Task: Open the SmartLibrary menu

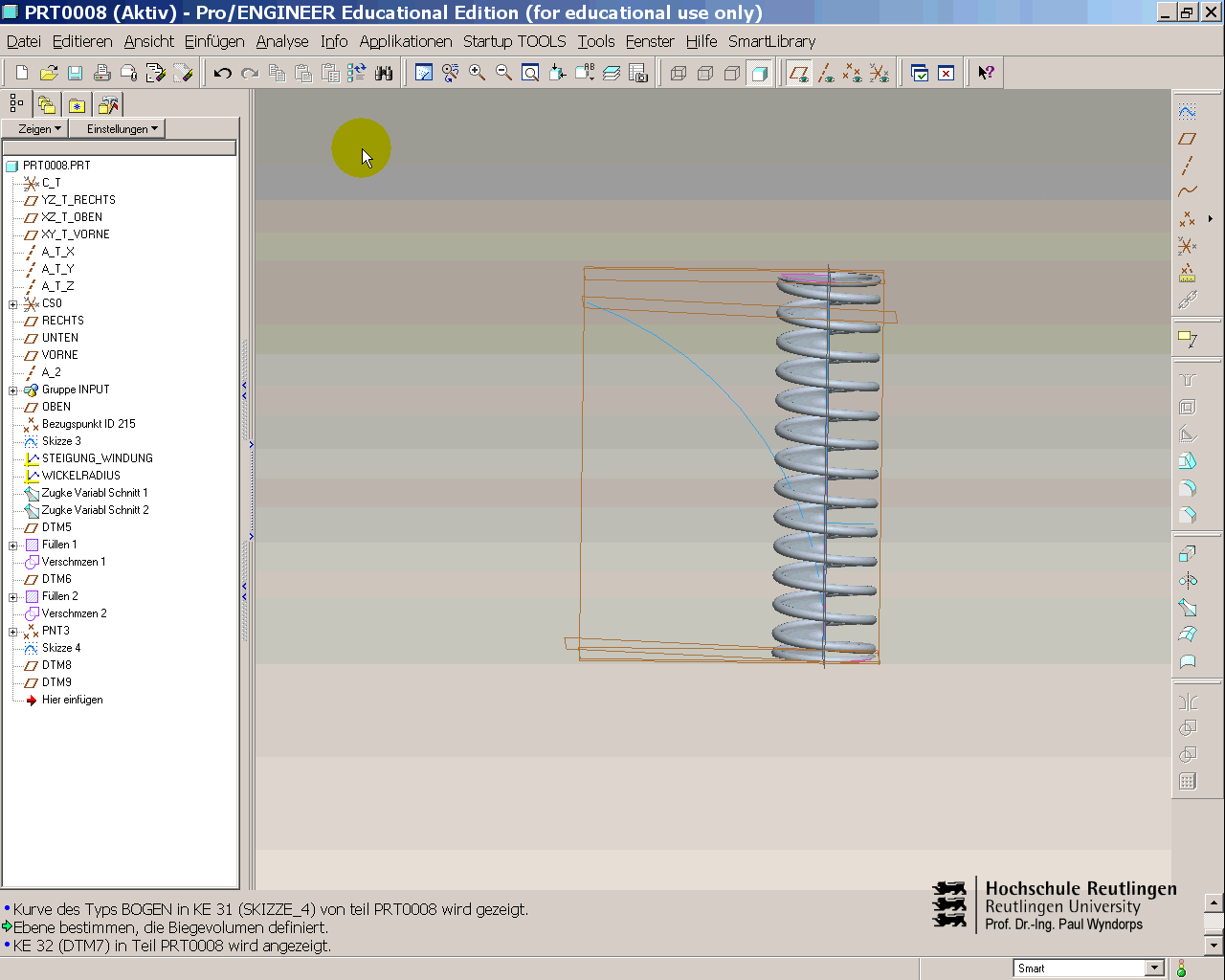Action: click(771, 41)
